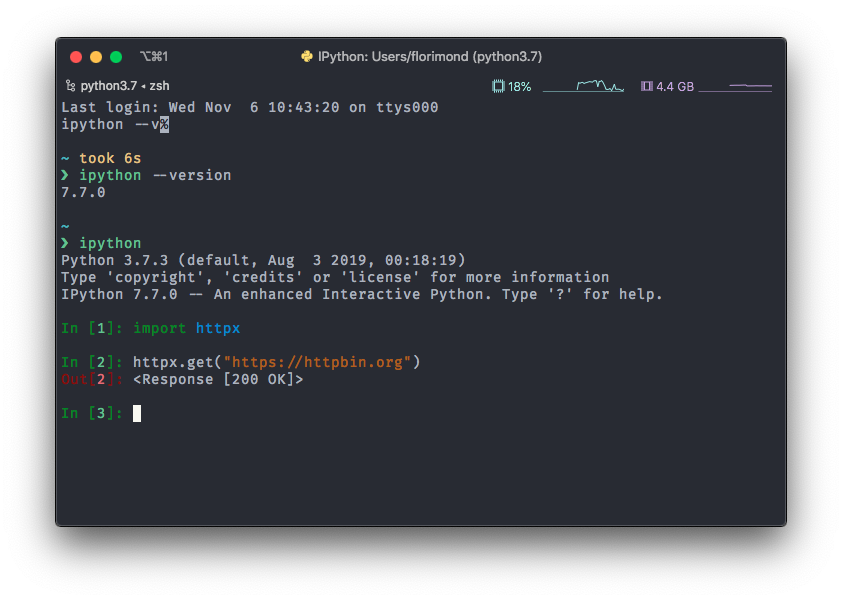The height and width of the screenshot is (600, 842).
Task: Minimize the terminal with the yellow button
Action: 95,57
